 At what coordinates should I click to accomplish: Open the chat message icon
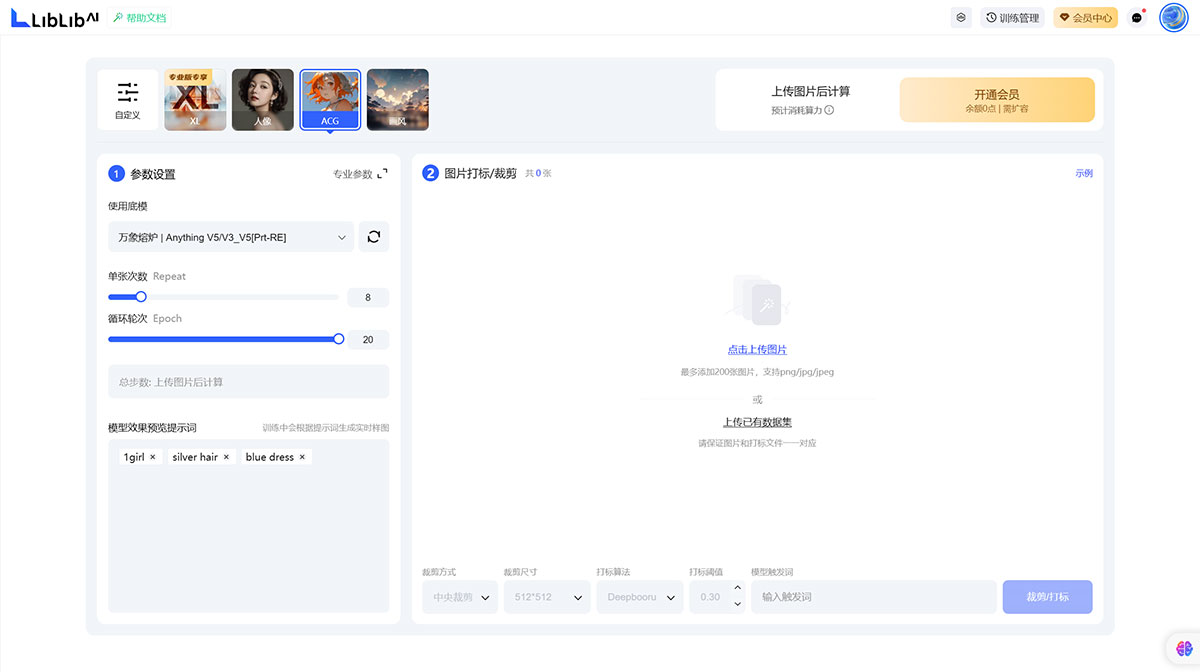(1136, 18)
